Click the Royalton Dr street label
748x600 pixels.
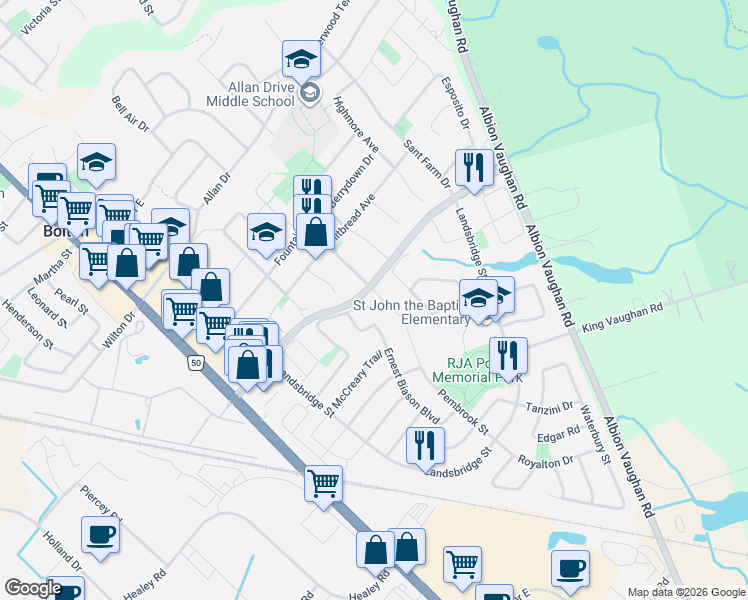pyautogui.click(x=545, y=462)
